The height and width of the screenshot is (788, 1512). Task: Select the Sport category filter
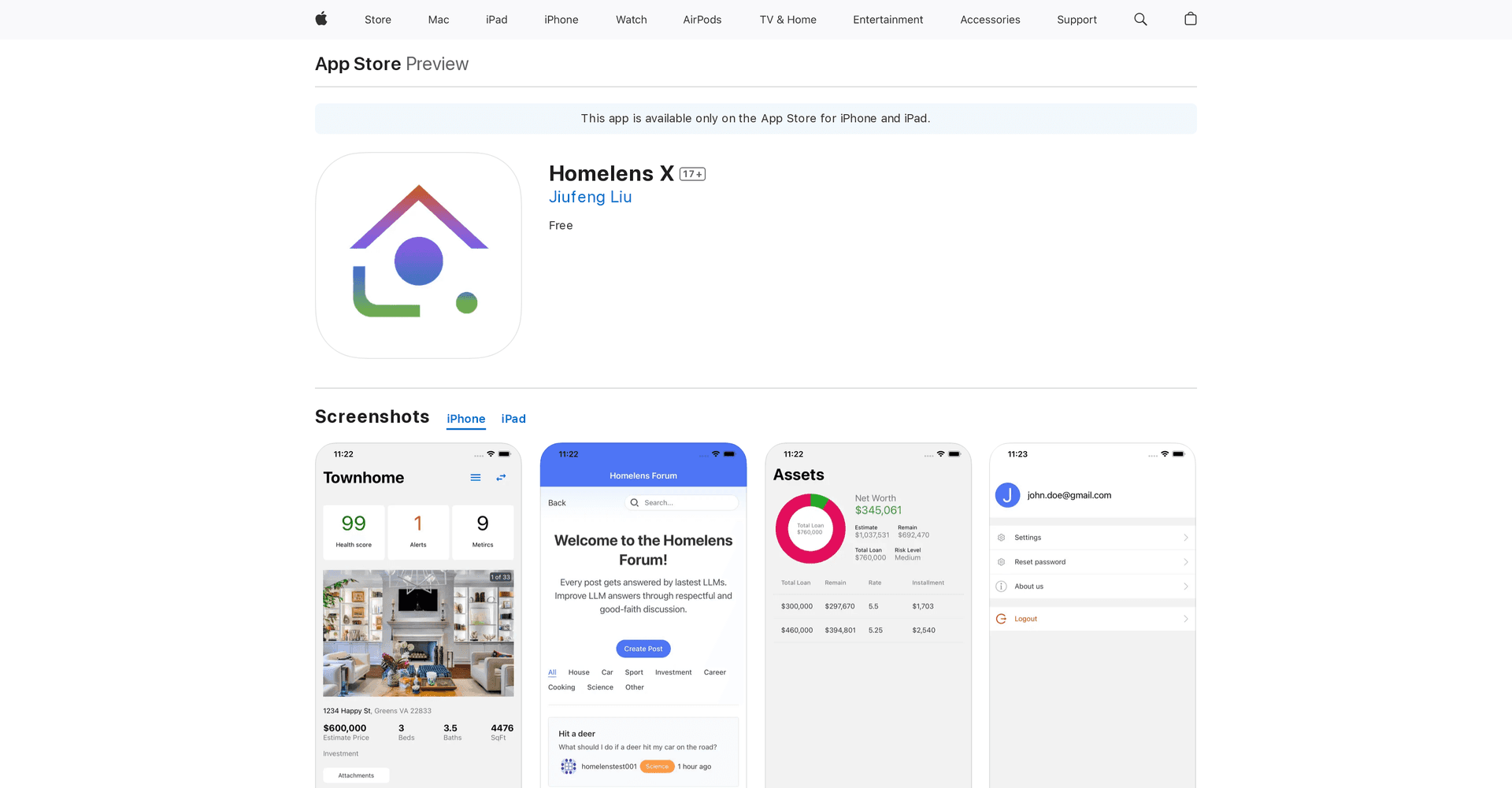(x=634, y=672)
